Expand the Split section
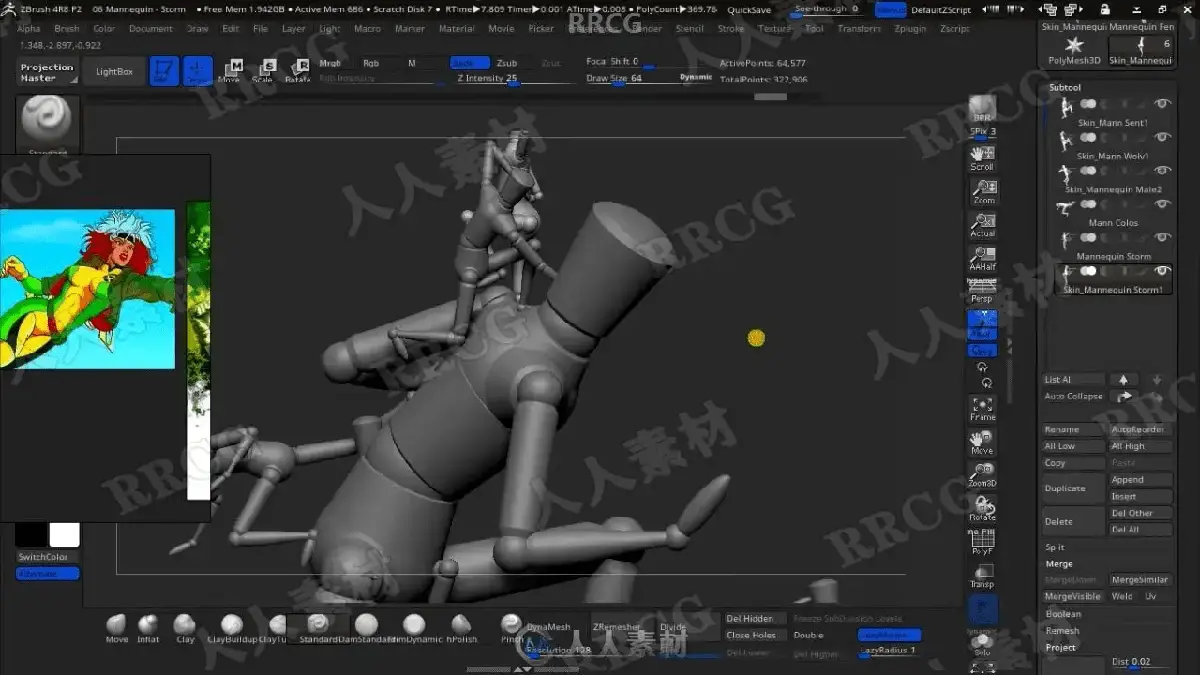1200x675 pixels. click(x=1055, y=547)
